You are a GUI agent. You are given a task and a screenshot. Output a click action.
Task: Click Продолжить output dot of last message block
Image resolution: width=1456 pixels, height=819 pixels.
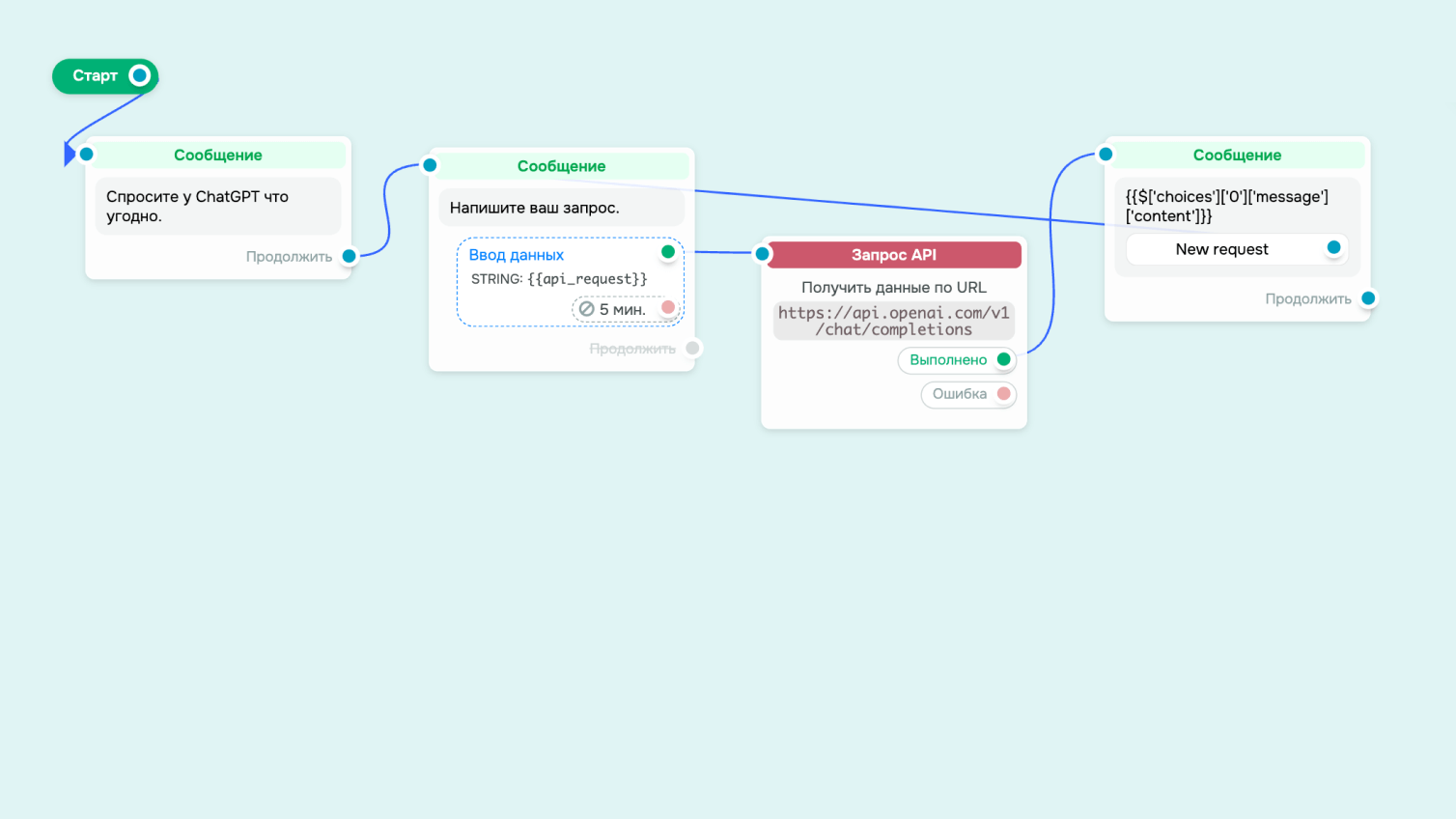(1368, 297)
